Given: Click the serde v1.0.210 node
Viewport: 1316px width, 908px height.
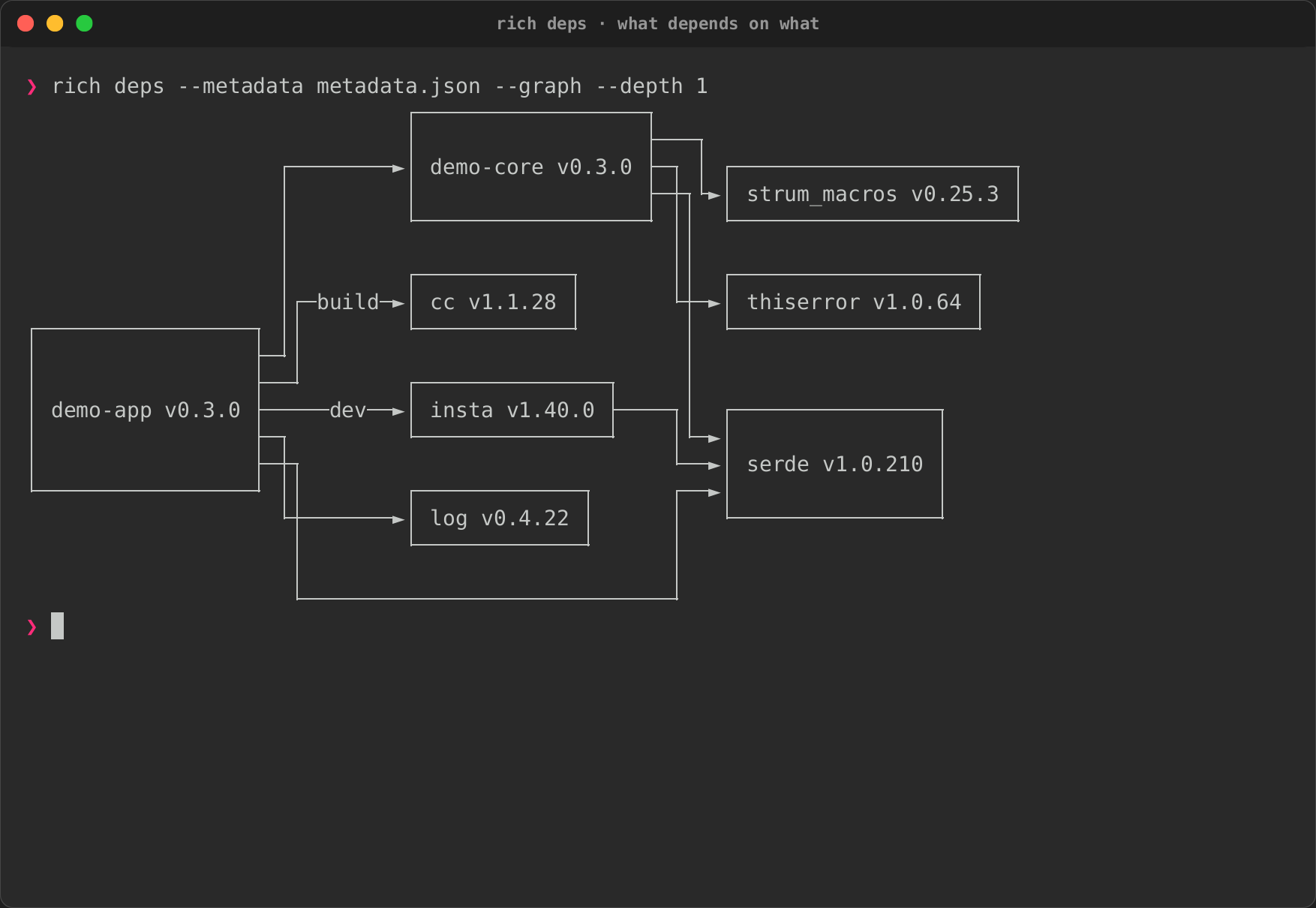Looking at the screenshot, I should [x=835, y=464].
